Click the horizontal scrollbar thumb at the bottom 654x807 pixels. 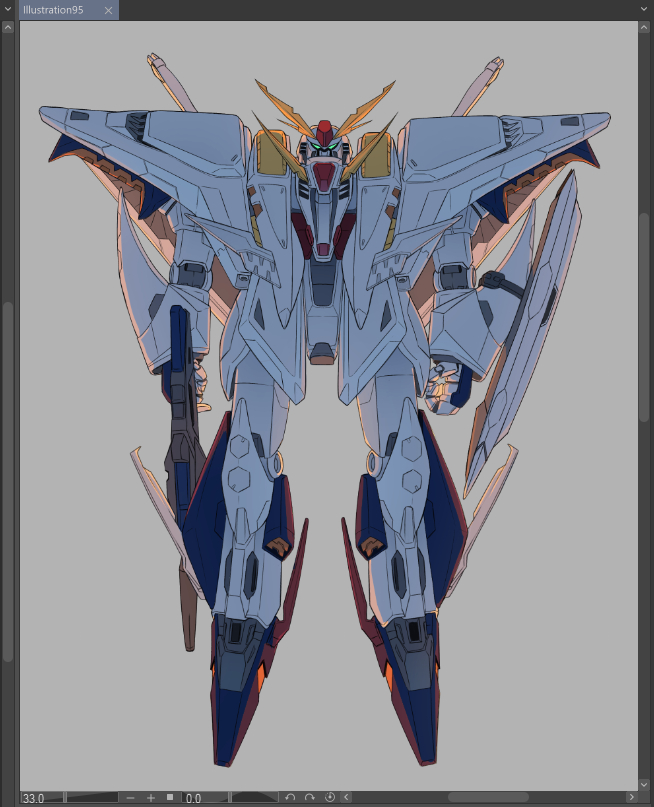(488, 798)
